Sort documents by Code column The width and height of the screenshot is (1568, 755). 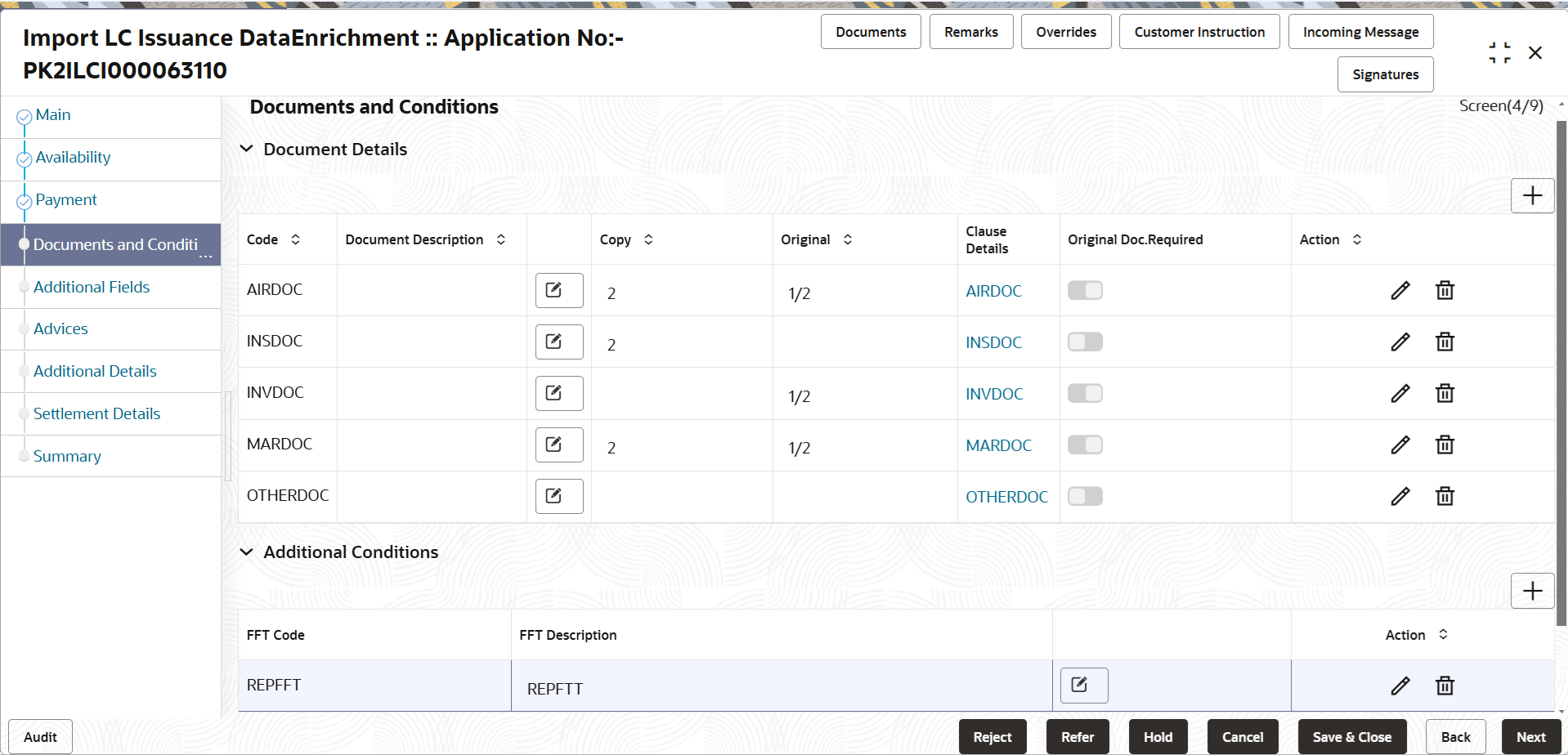pos(295,239)
